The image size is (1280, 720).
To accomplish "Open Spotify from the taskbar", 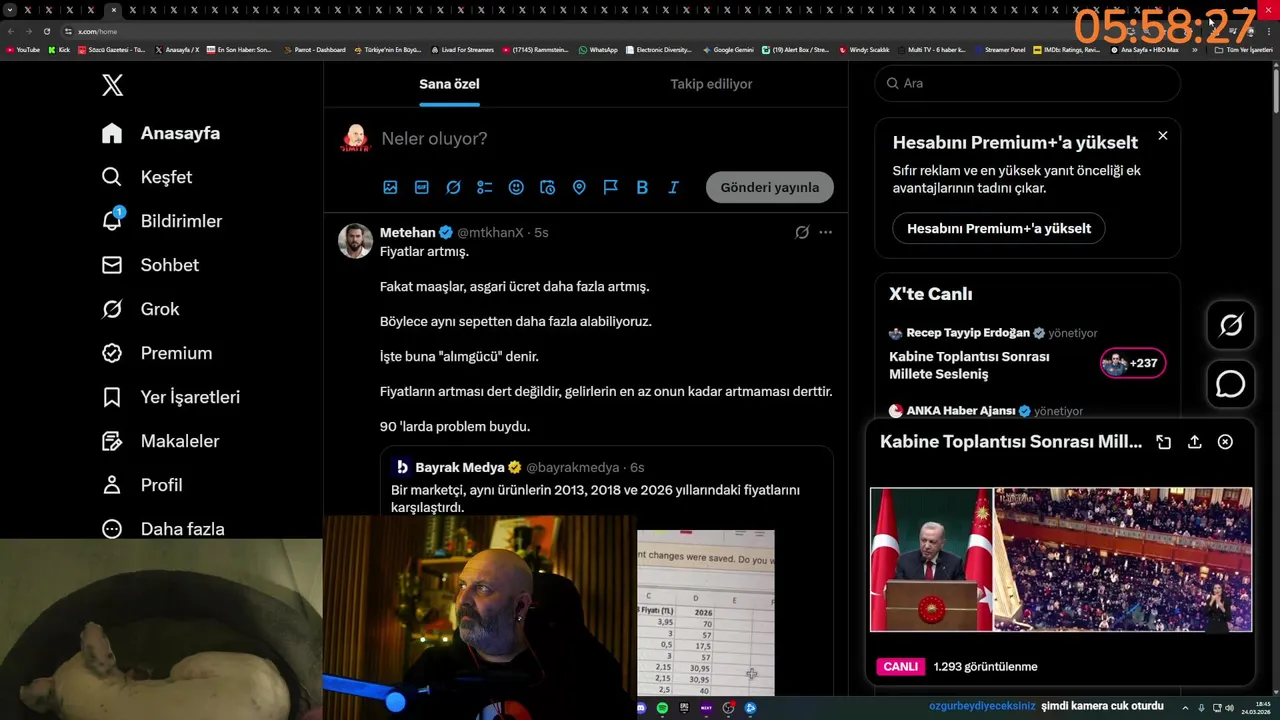I will click(x=662, y=708).
